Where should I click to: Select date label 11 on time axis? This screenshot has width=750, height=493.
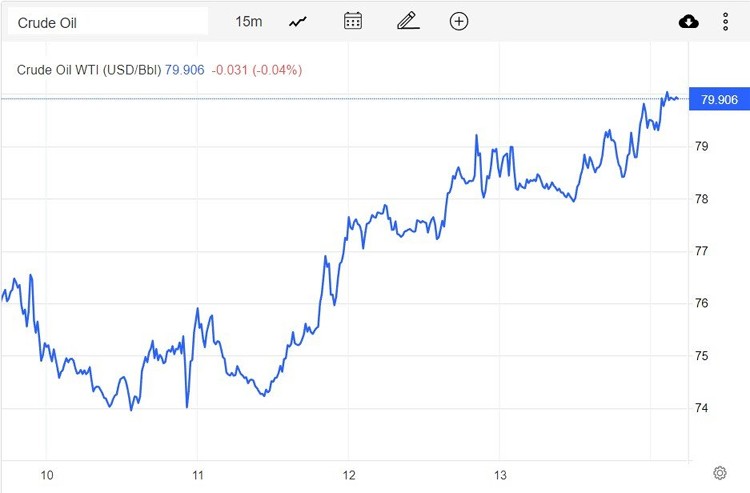[x=198, y=473]
